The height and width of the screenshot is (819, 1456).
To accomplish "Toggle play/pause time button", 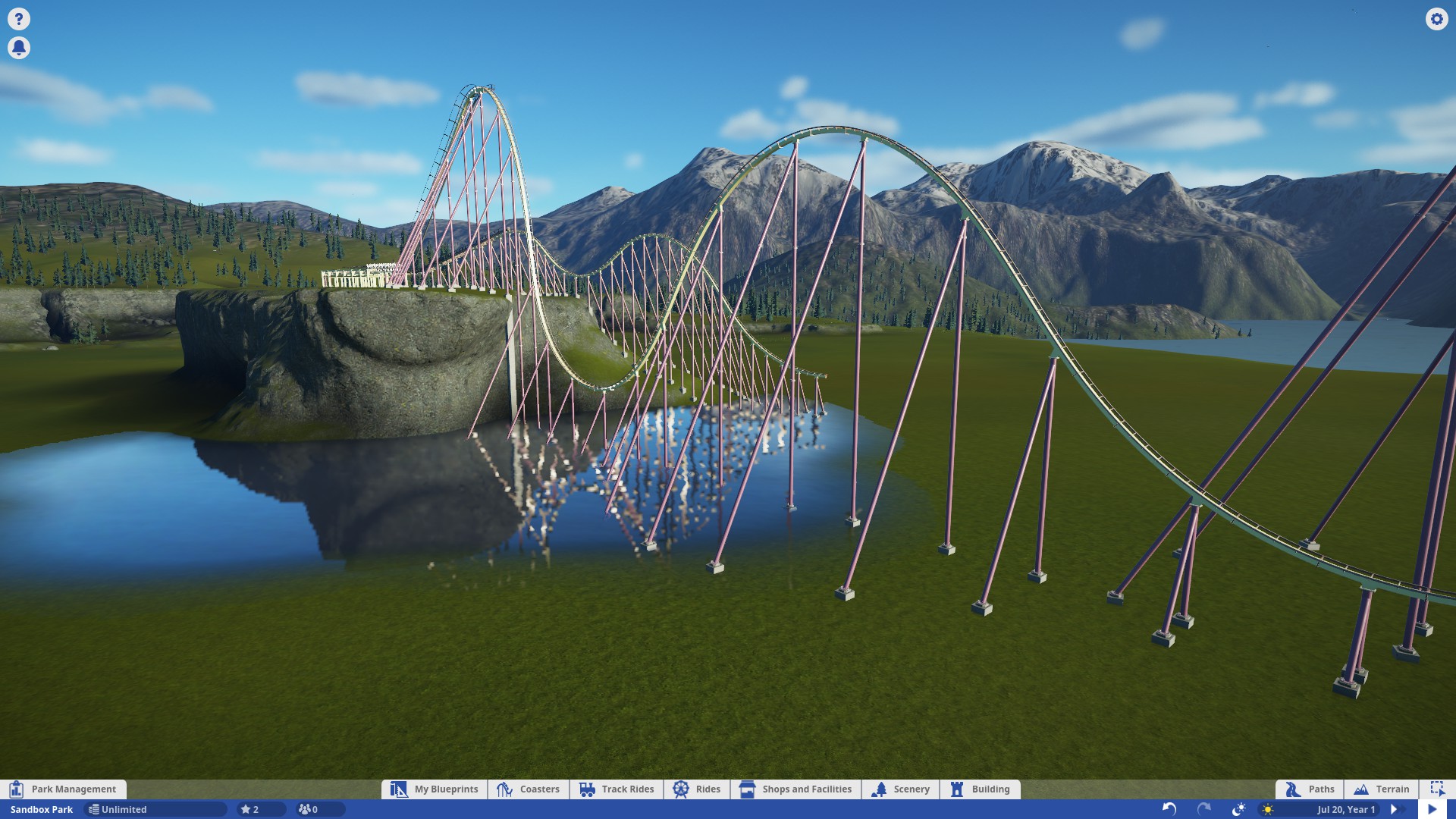I will tap(1432, 809).
